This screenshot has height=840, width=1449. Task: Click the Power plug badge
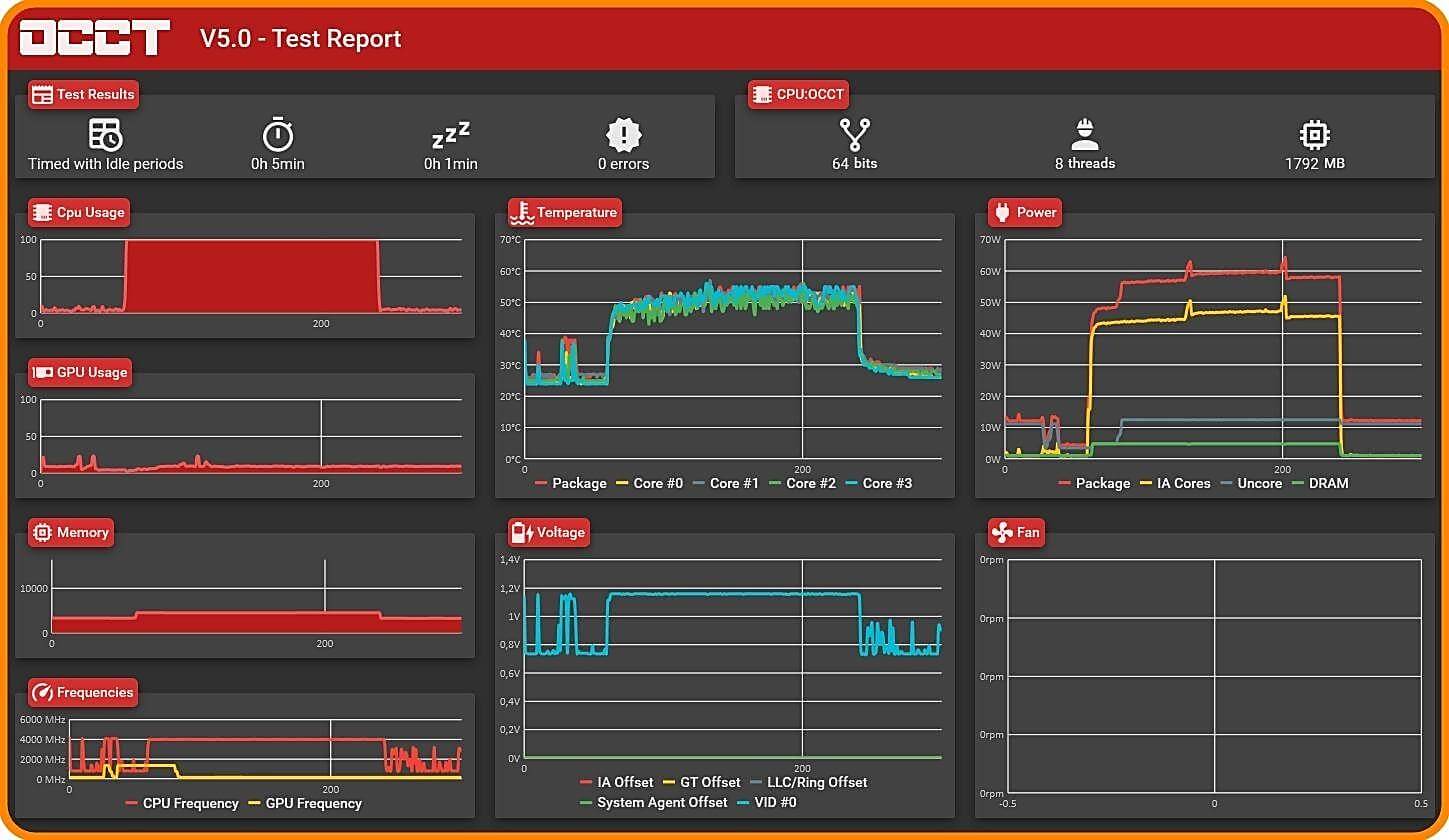pos(1025,212)
